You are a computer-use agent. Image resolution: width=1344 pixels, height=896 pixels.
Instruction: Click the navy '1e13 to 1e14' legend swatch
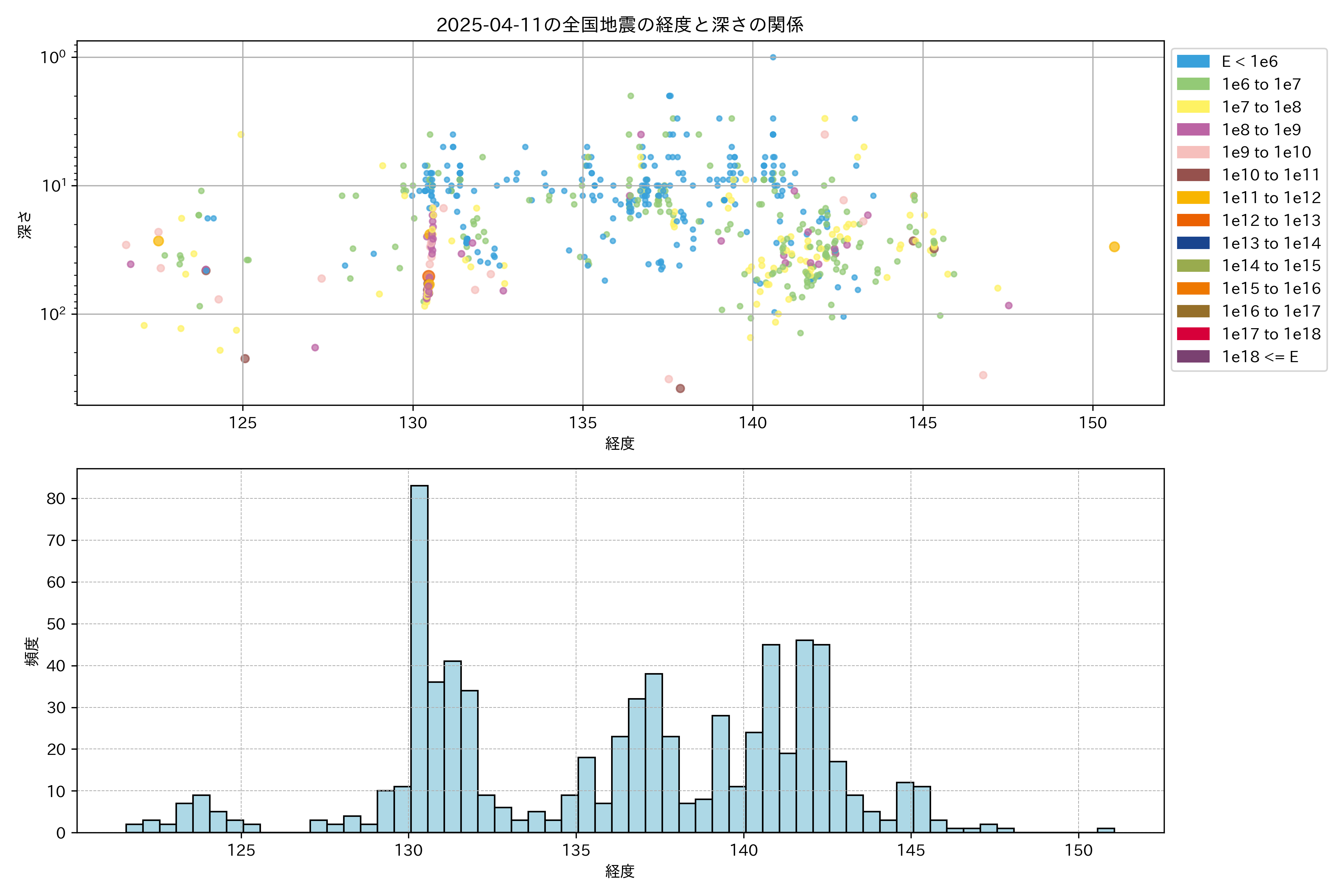(x=1192, y=243)
